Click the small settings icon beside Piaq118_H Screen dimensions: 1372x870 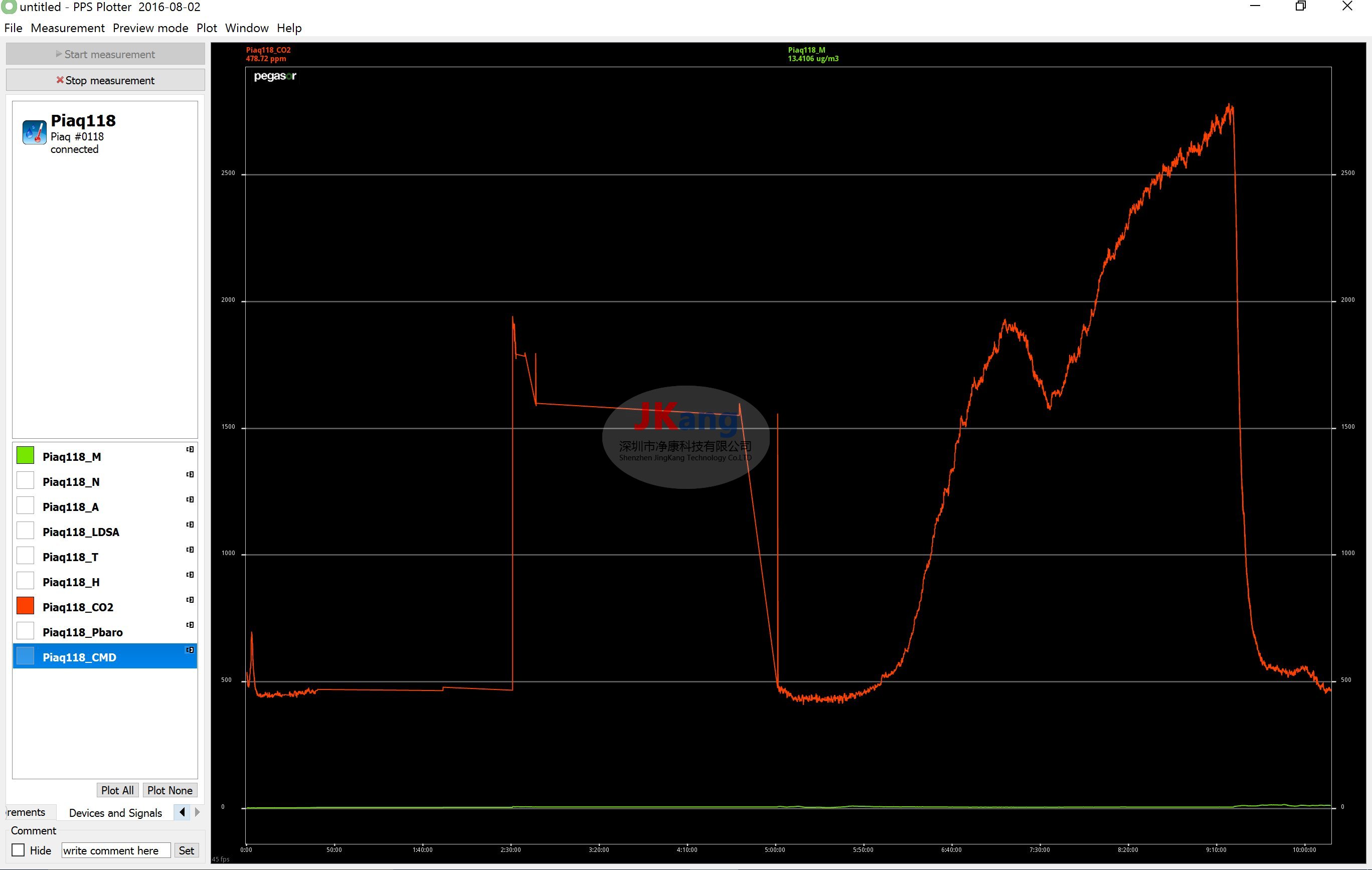190,575
